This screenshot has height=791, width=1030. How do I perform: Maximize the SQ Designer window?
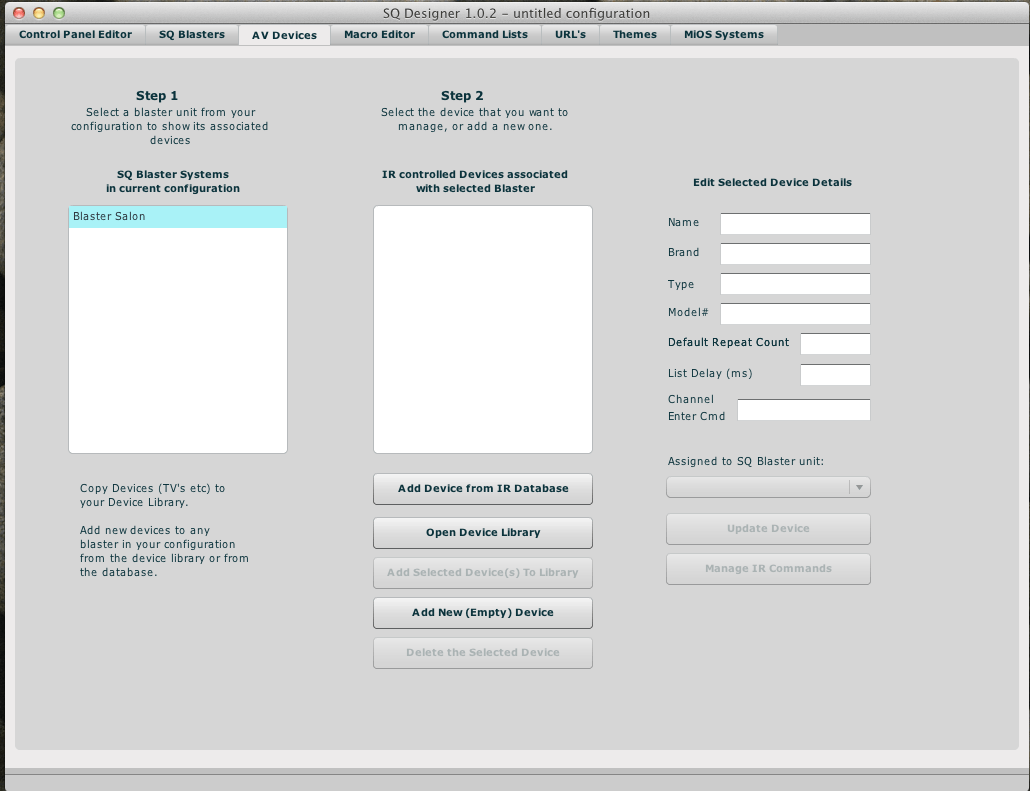tap(59, 13)
